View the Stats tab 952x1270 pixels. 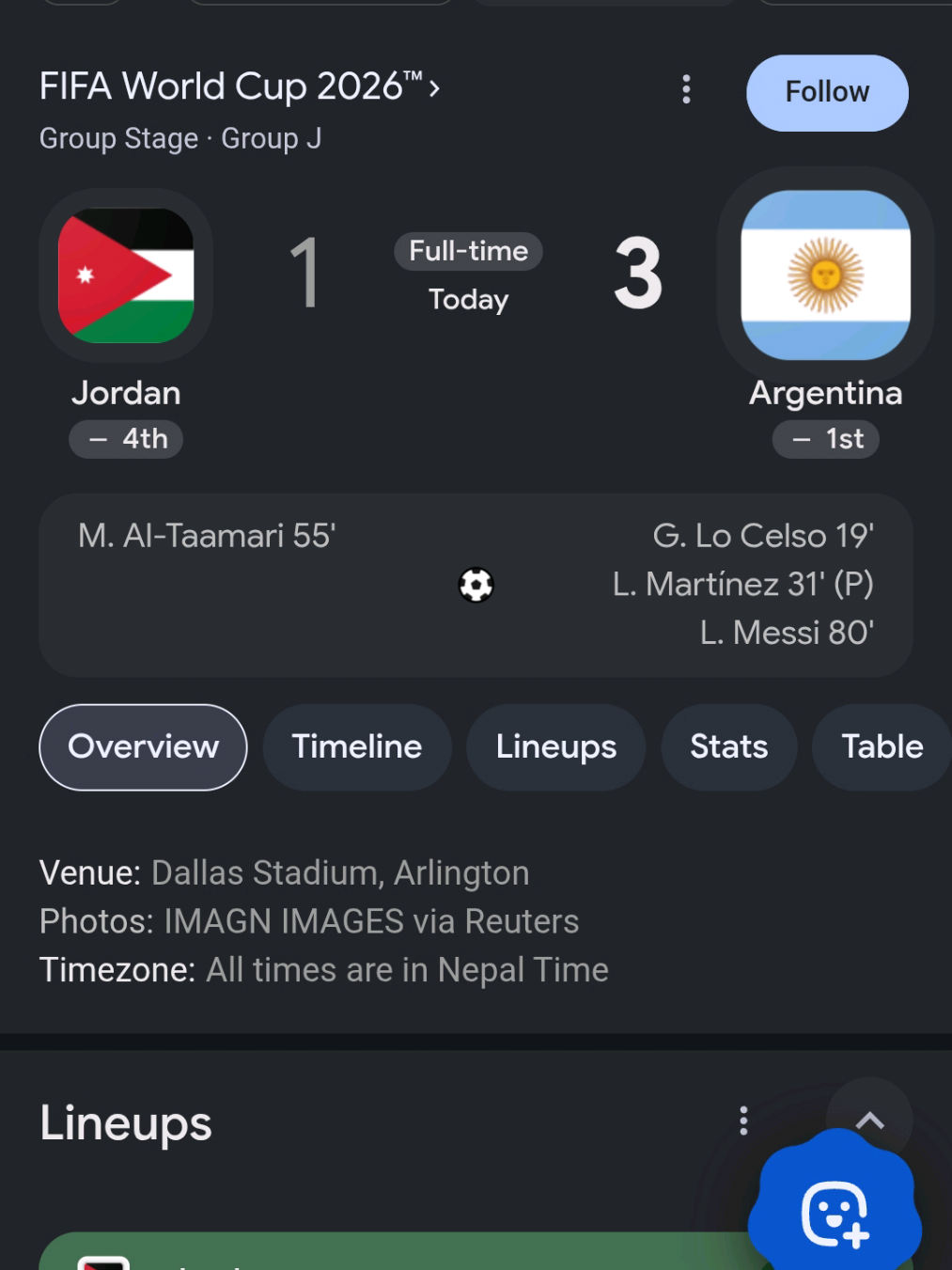[729, 747]
